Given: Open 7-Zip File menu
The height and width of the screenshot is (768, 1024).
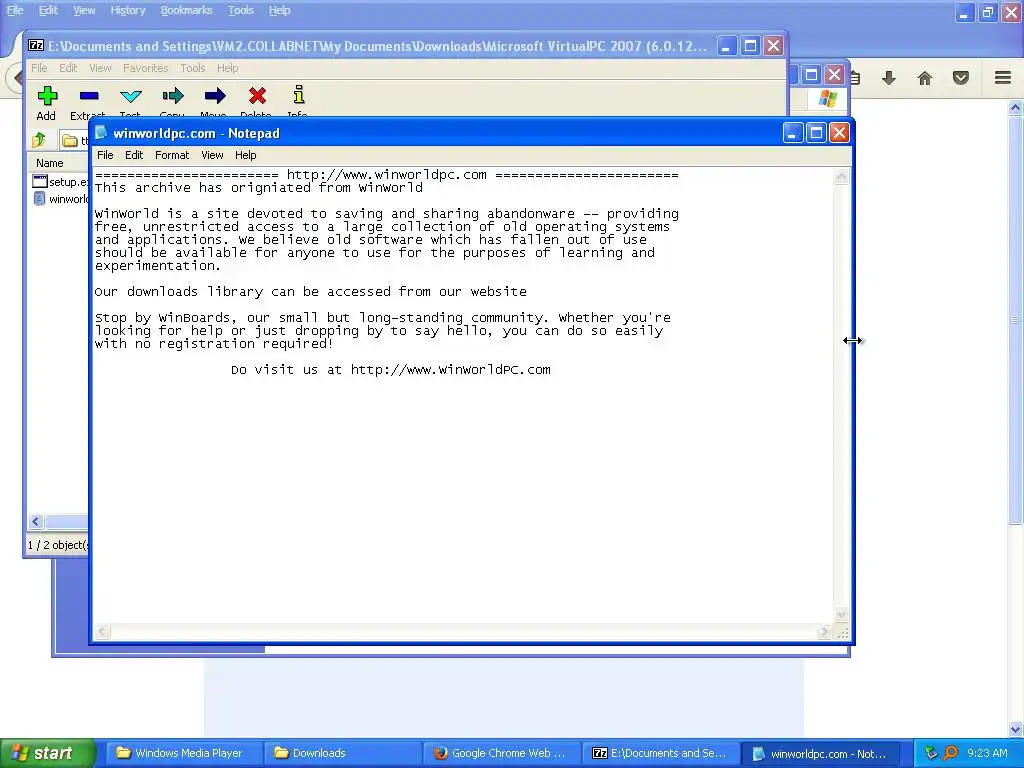Looking at the screenshot, I should 39,68.
